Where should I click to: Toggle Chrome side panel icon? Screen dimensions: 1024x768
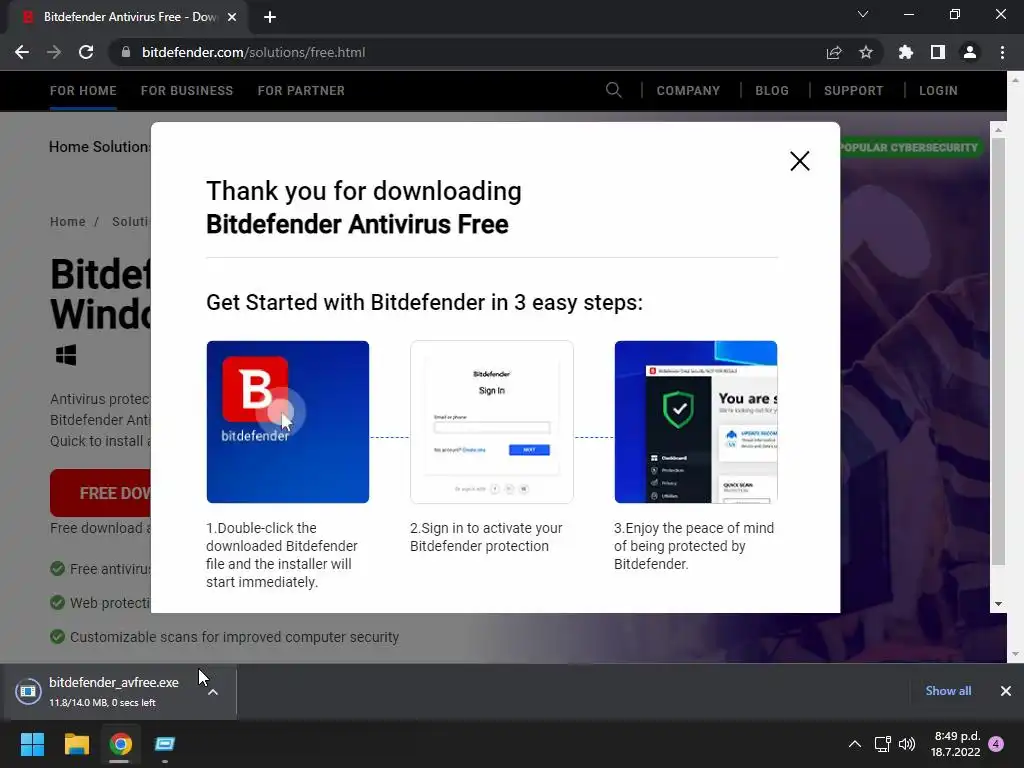point(938,52)
